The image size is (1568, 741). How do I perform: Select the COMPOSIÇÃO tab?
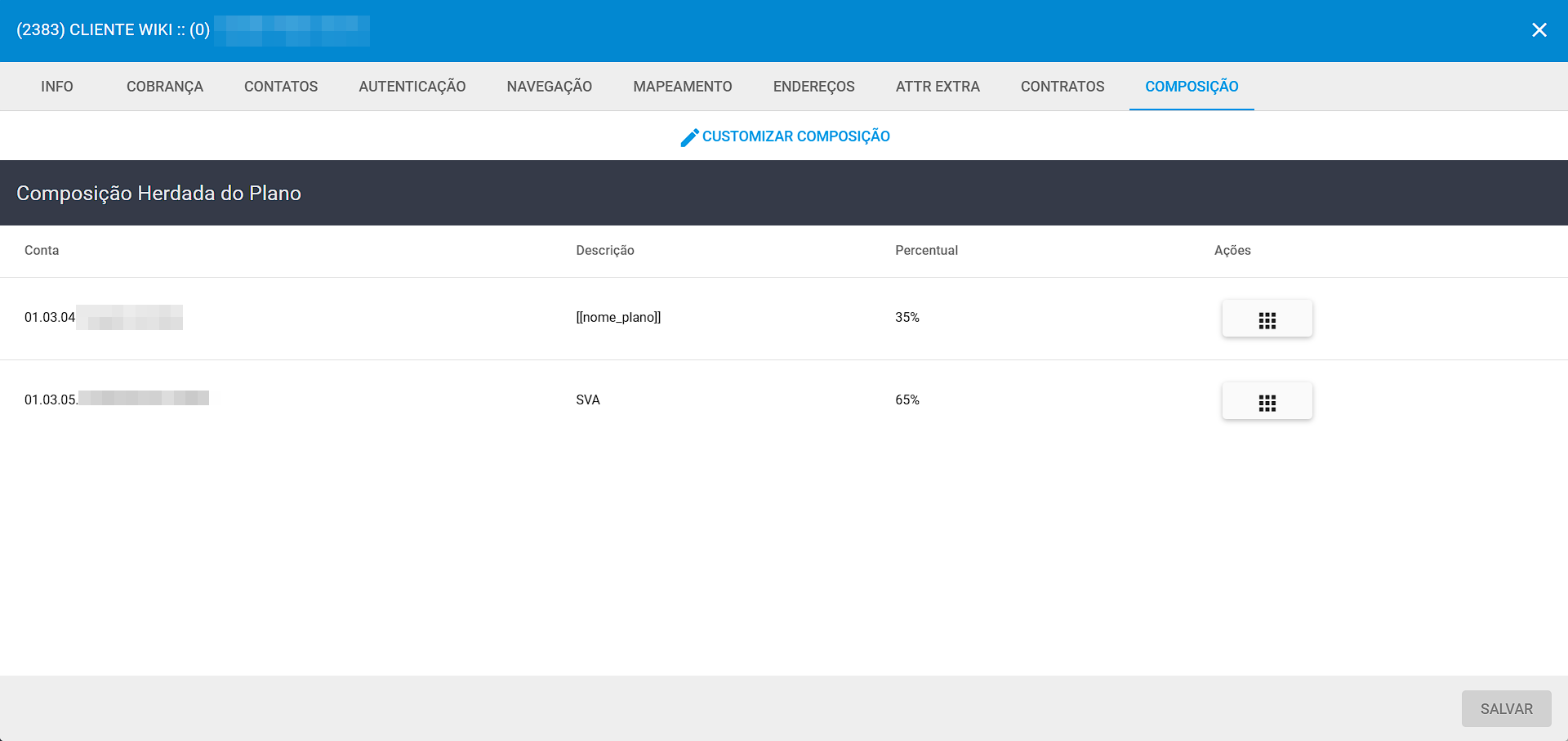coord(1192,87)
